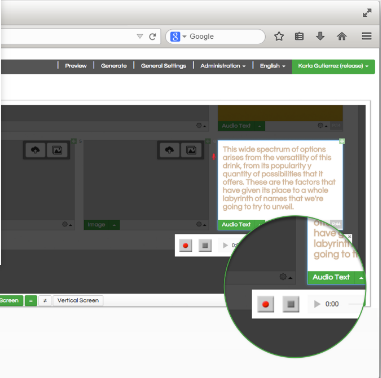Expand the arrow beside the Image button
The image size is (381, 378).
[x=114, y=225]
